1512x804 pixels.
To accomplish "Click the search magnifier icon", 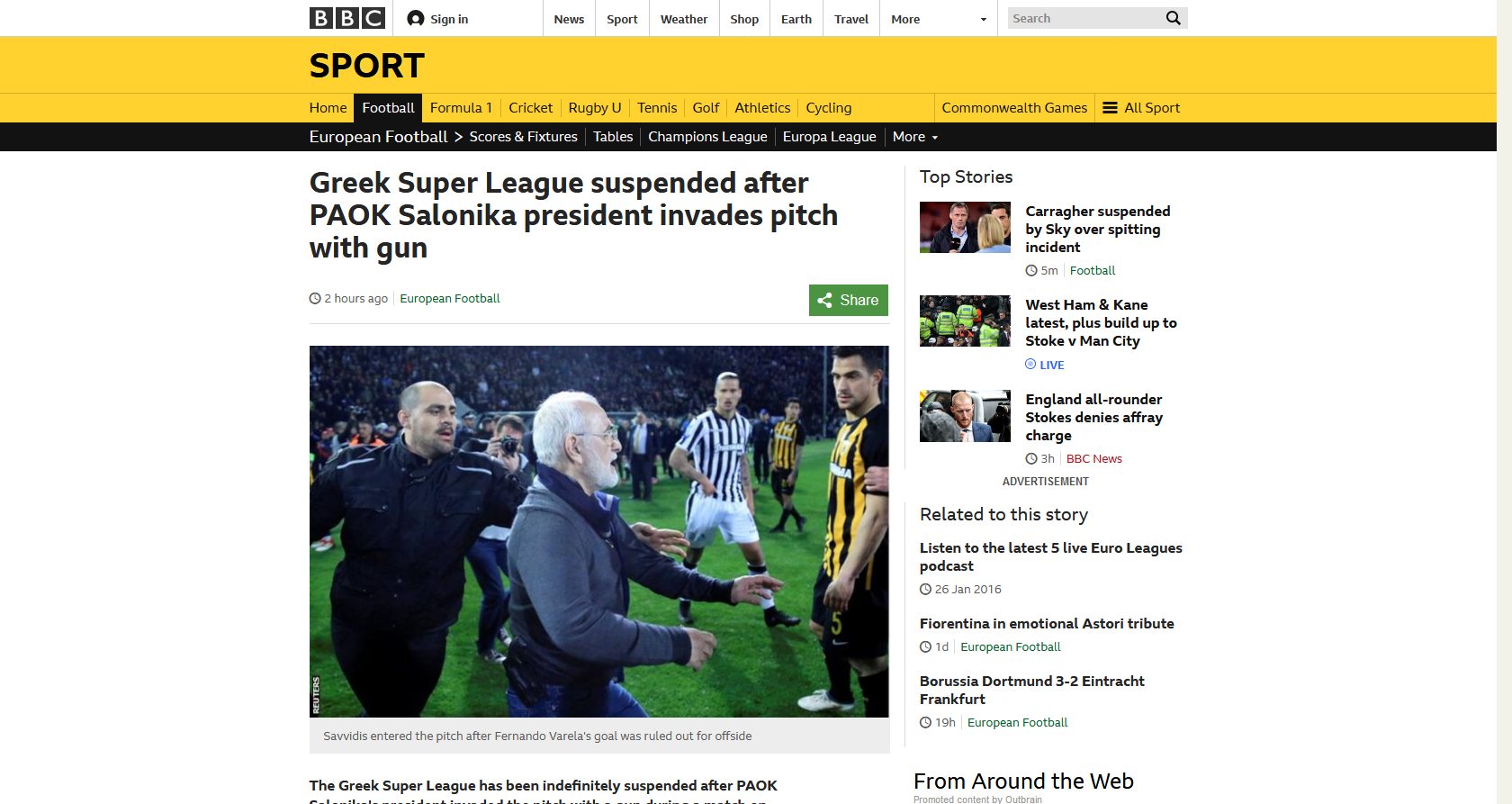I will click(1173, 18).
